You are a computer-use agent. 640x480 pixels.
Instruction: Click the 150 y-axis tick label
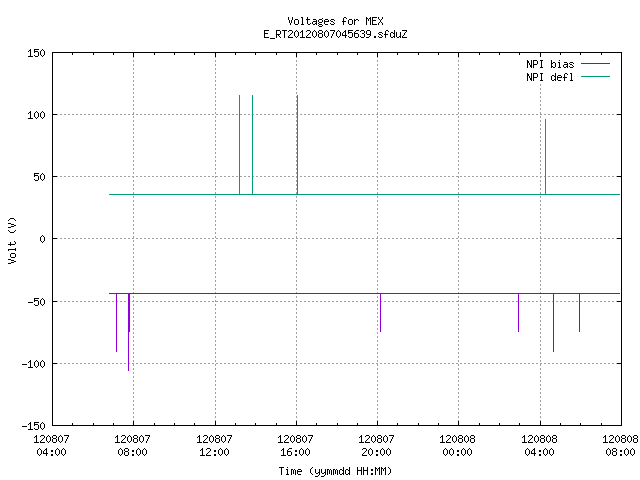[36, 53]
